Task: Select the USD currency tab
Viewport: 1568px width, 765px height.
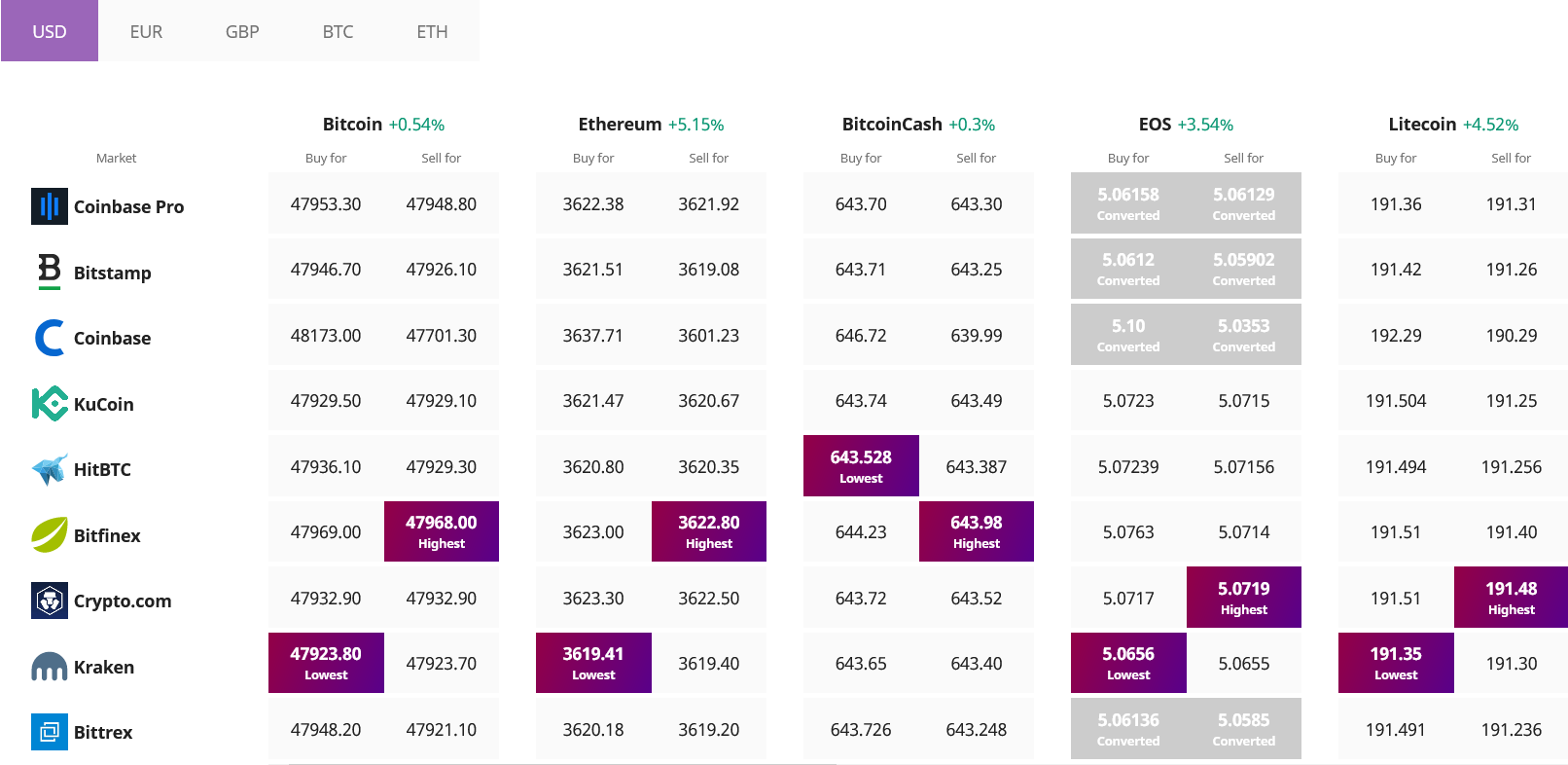Action: (x=50, y=31)
